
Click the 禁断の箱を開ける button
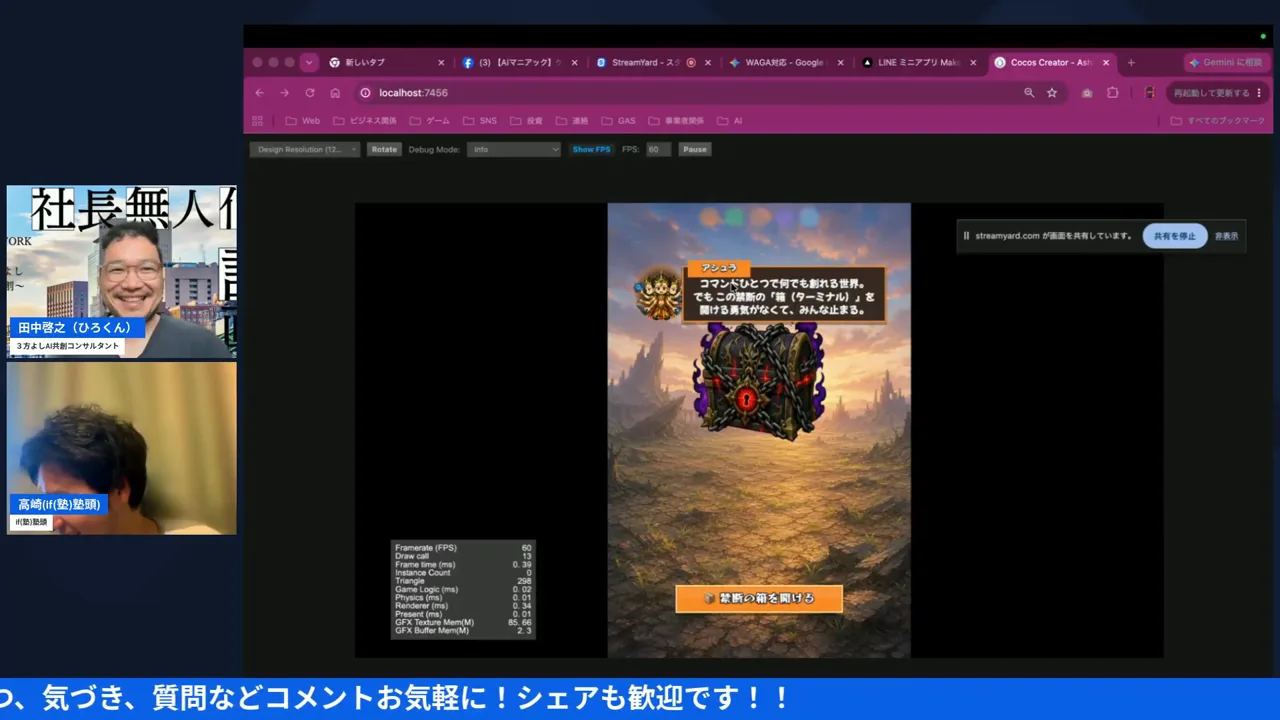pos(759,598)
